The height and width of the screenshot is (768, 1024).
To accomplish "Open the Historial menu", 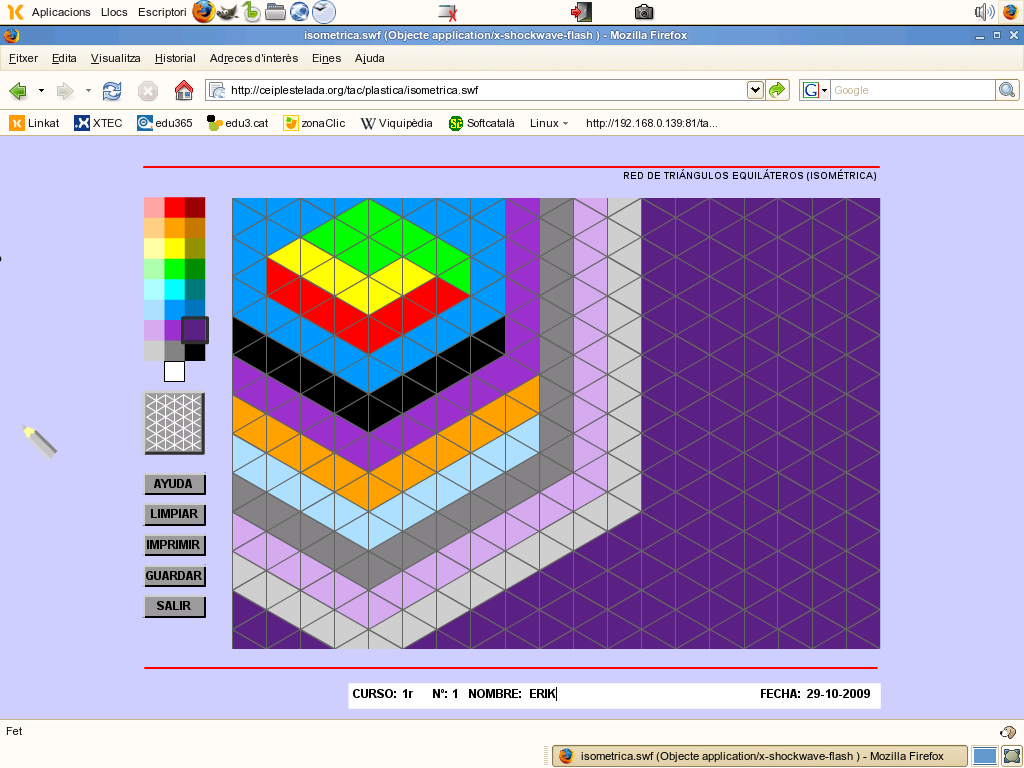I will pyautogui.click(x=175, y=58).
